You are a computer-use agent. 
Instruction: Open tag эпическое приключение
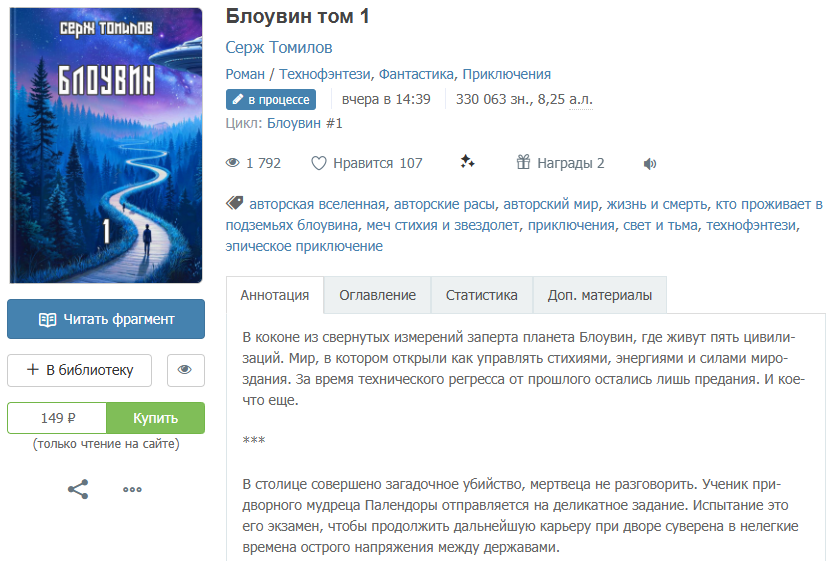304,246
